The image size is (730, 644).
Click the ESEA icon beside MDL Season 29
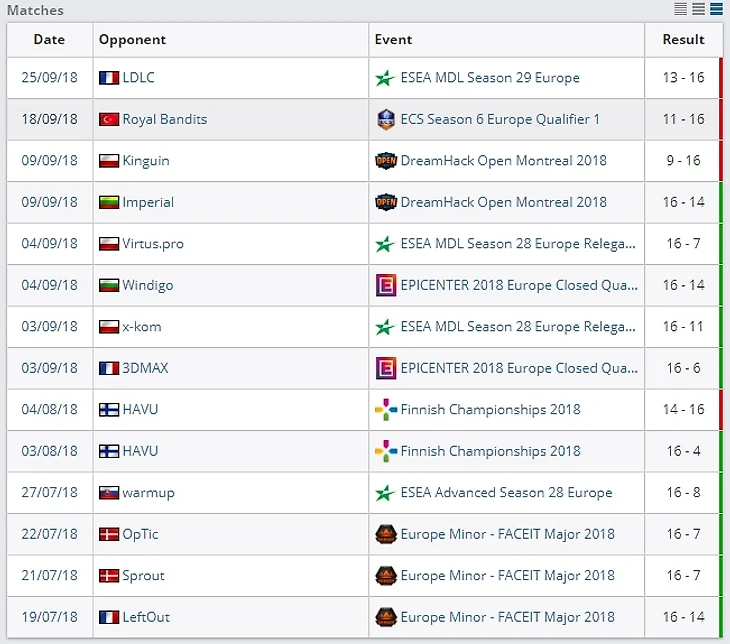click(385, 78)
